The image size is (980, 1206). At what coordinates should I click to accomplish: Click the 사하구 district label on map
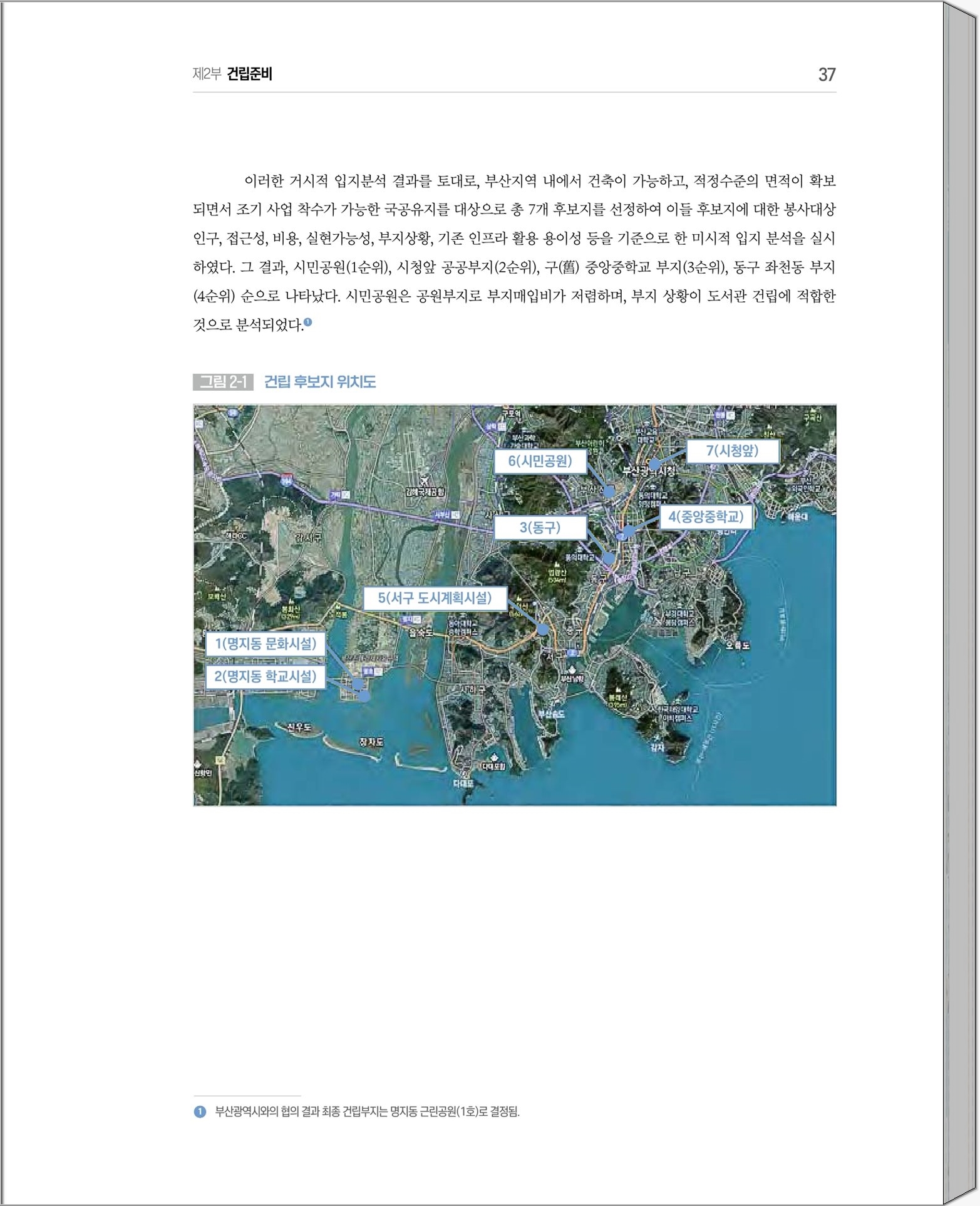pyautogui.click(x=473, y=688)
